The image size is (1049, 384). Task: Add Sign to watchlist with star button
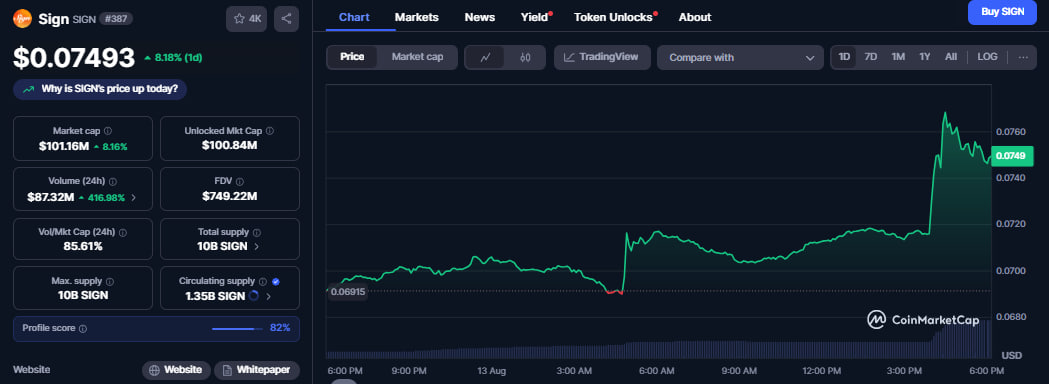(246, 19)
